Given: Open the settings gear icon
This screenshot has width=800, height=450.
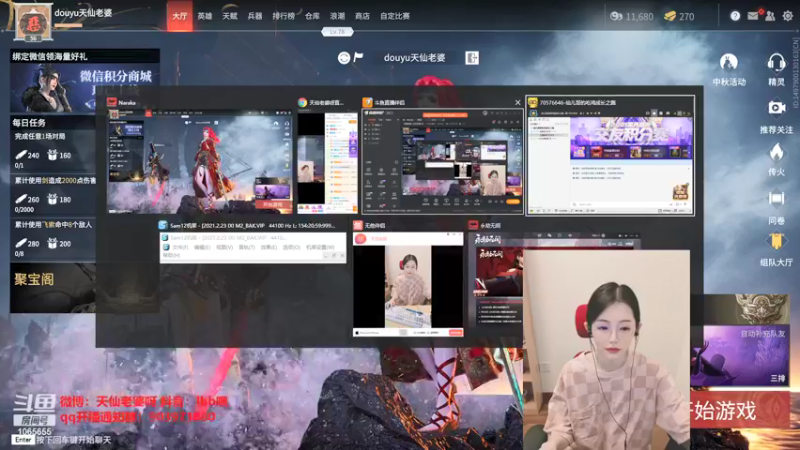Looking at the screenshot, I should [788, 16].
